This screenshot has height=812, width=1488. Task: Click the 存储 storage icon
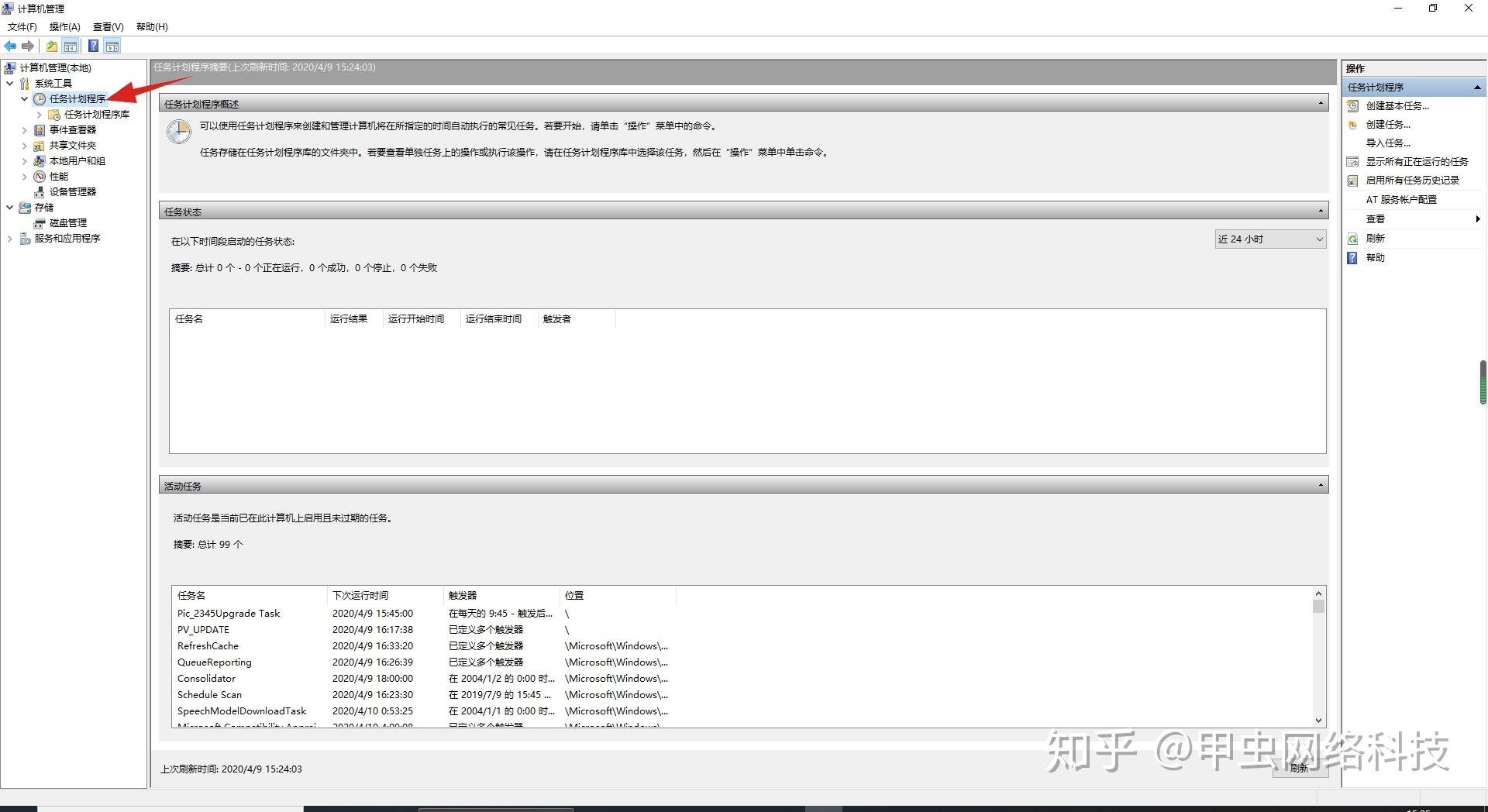[x=25, y=208]
